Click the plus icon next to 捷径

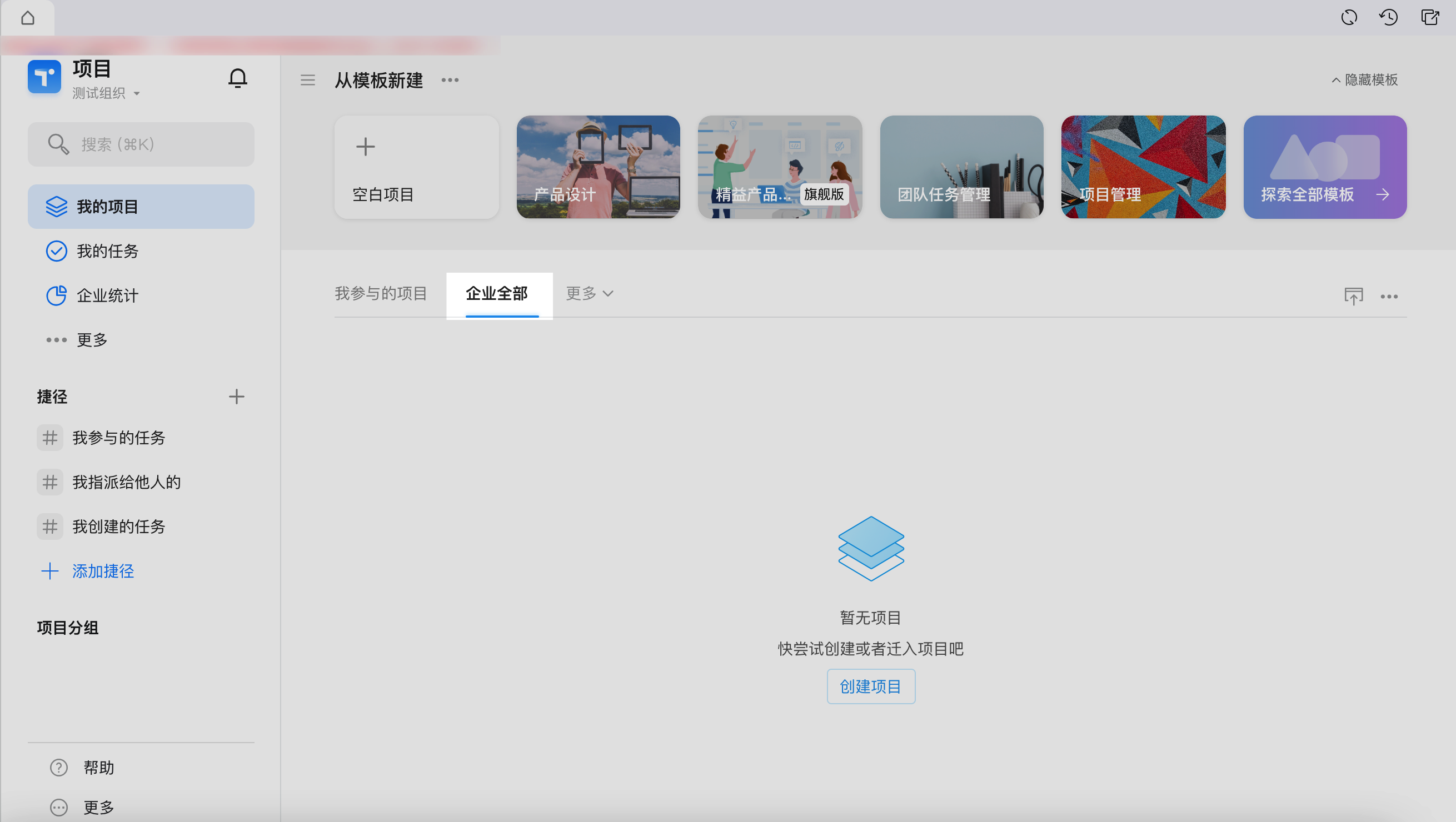(x=237, y=397)
